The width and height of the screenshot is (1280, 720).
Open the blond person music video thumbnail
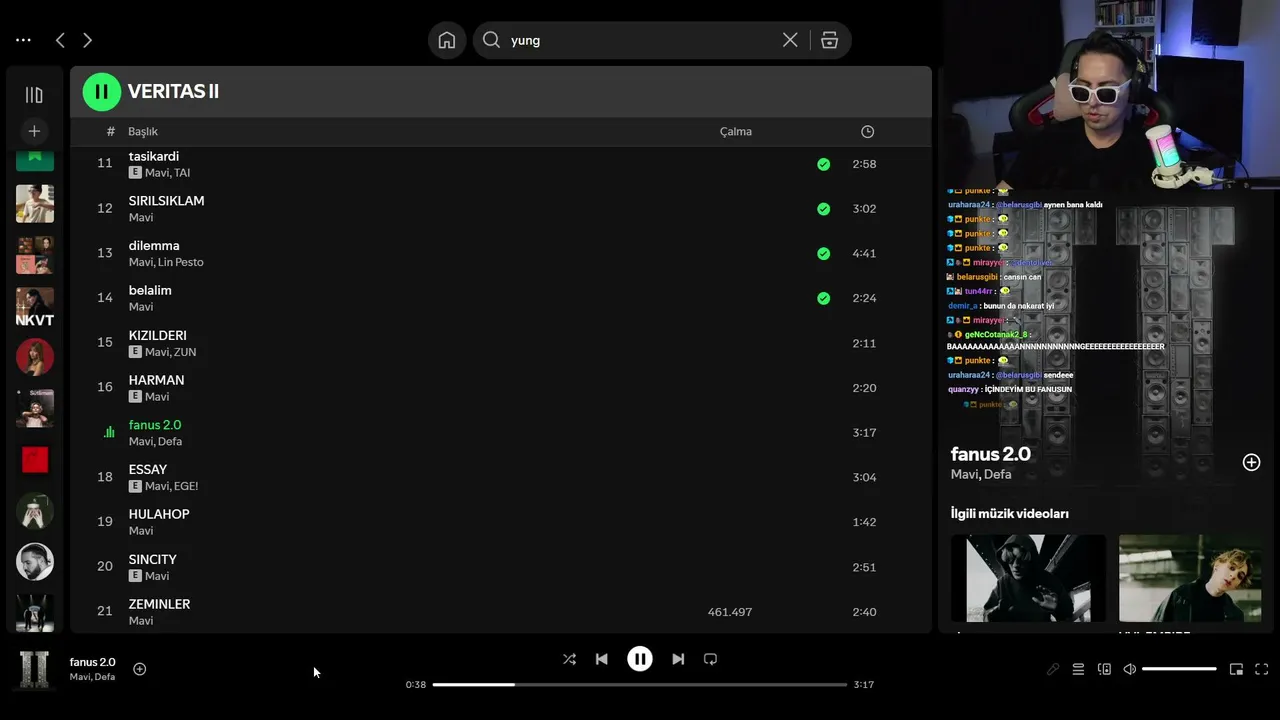coord(1190,578)
